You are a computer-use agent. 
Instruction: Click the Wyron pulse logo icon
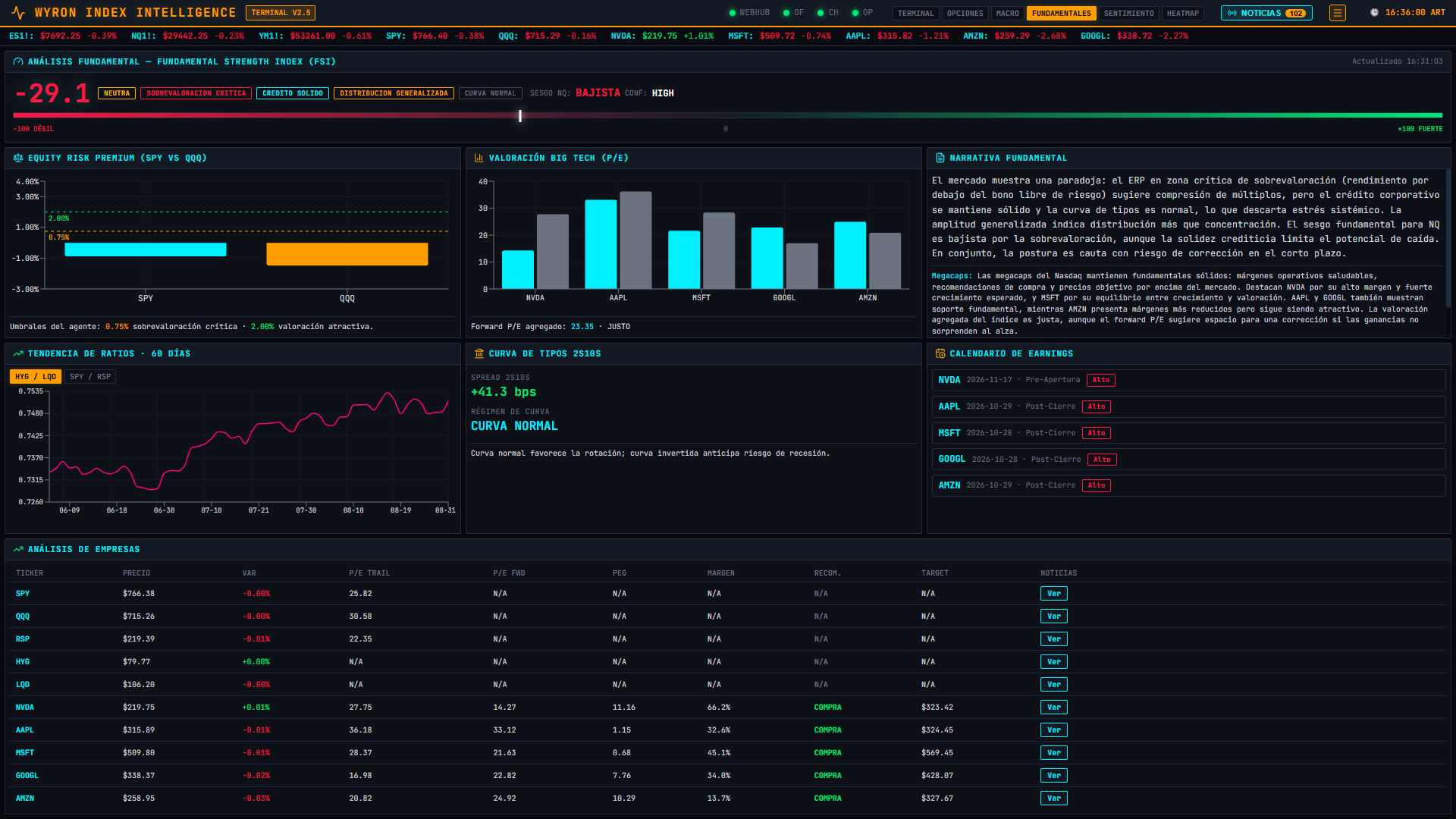coord(18,13)
